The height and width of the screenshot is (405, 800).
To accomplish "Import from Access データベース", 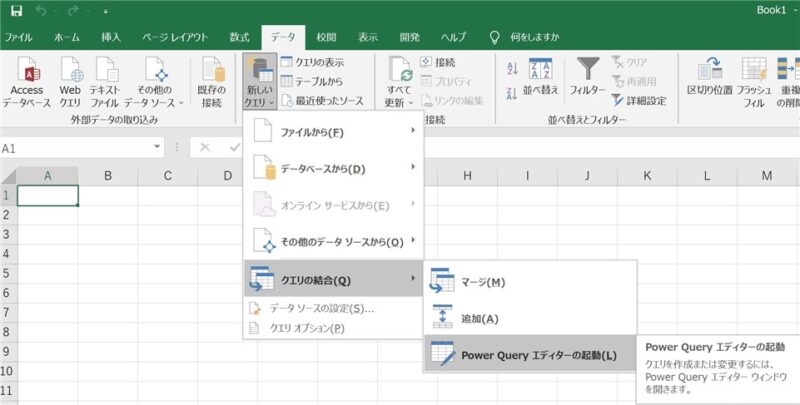I will click(x=27, y=82).
